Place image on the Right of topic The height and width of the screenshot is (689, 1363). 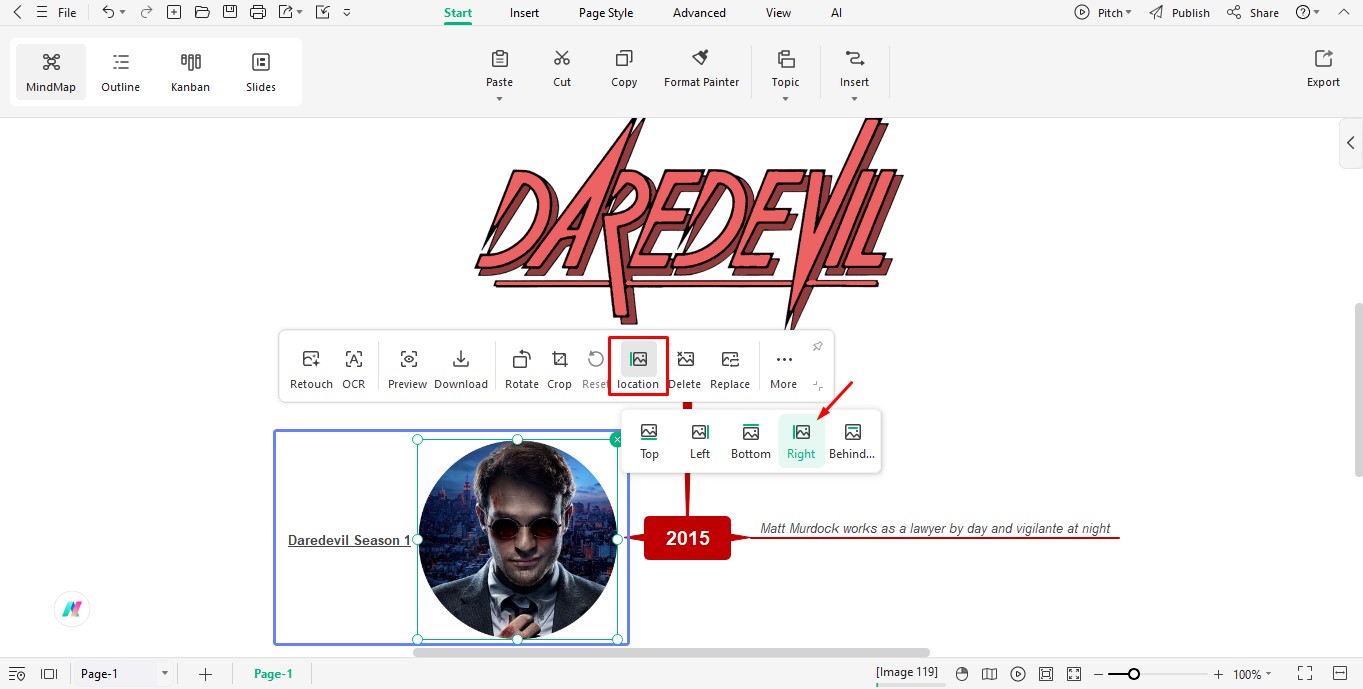coord(801,440)
